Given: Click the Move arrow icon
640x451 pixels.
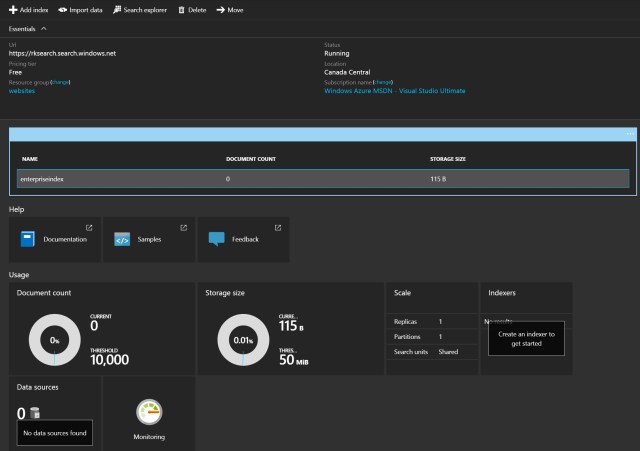Looking at the screenshot, I should [221, 10].
